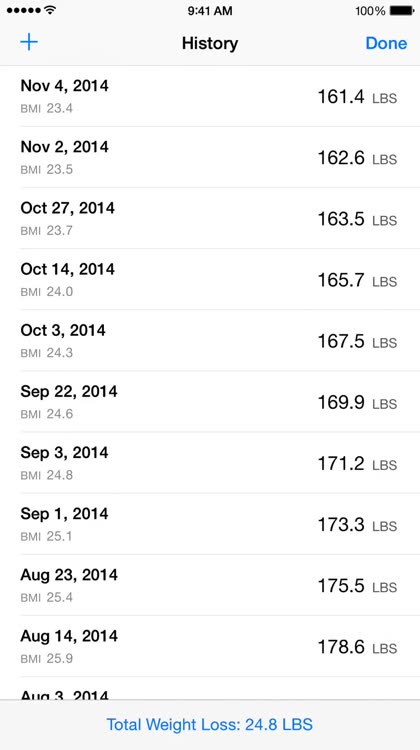
Task: Choose the Oct 3, 2014 record
Action: pyautogui.click(x=210, y=341)
